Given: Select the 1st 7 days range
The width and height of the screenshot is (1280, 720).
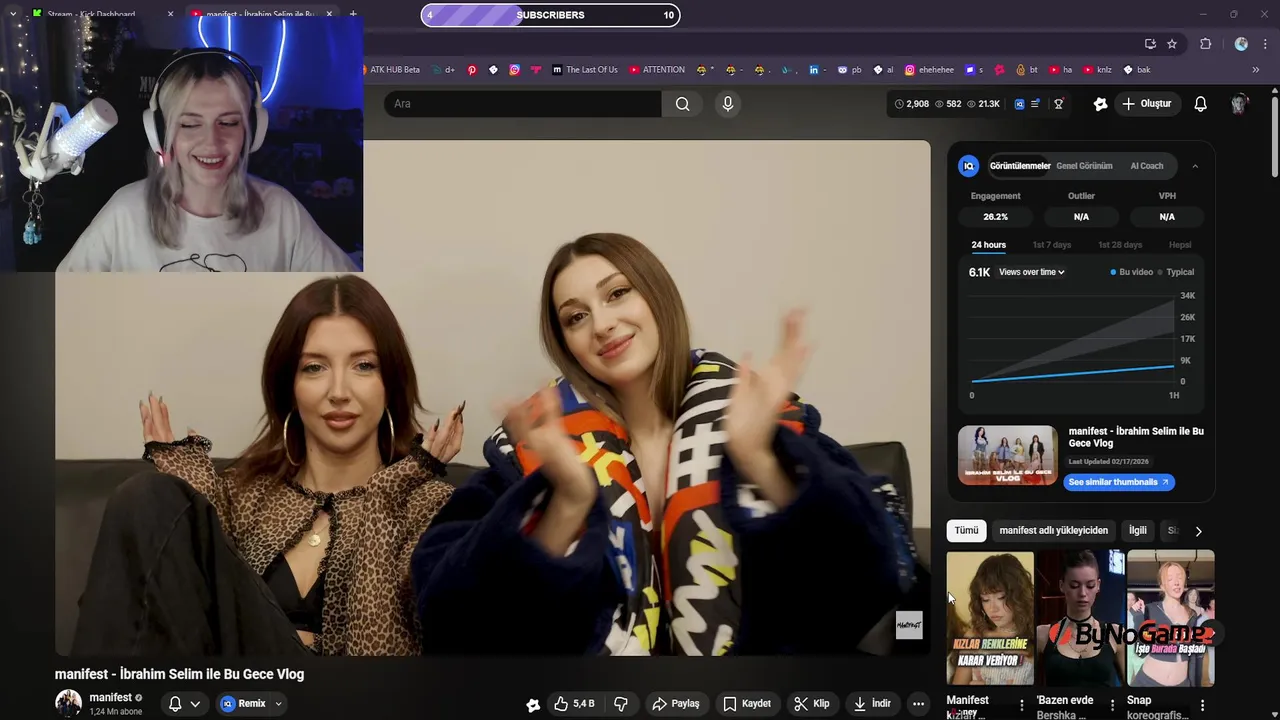Looking at the screenshot, I should [x=1051, y=245].
